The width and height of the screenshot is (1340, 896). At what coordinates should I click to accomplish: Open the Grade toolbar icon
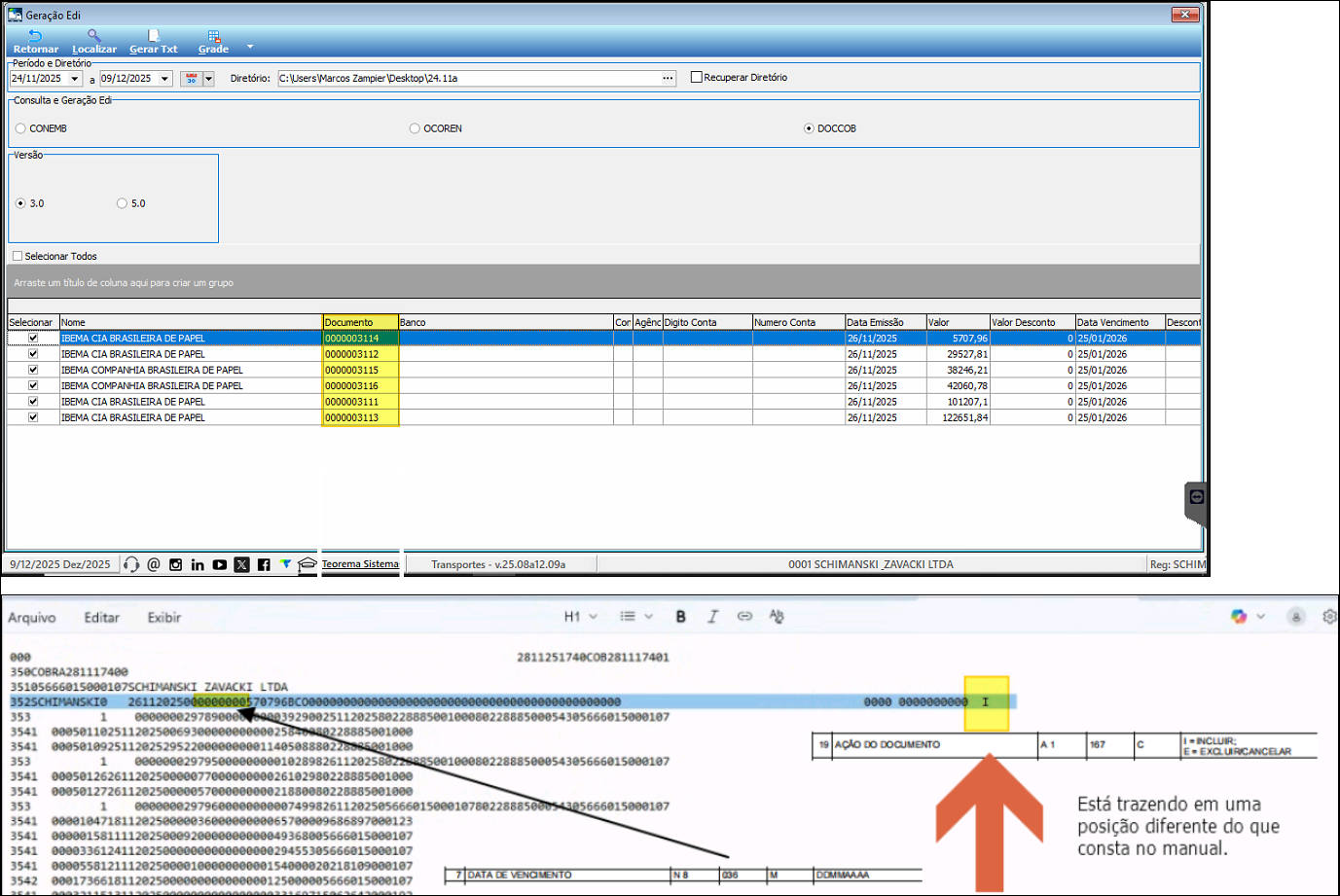[213, 36]
